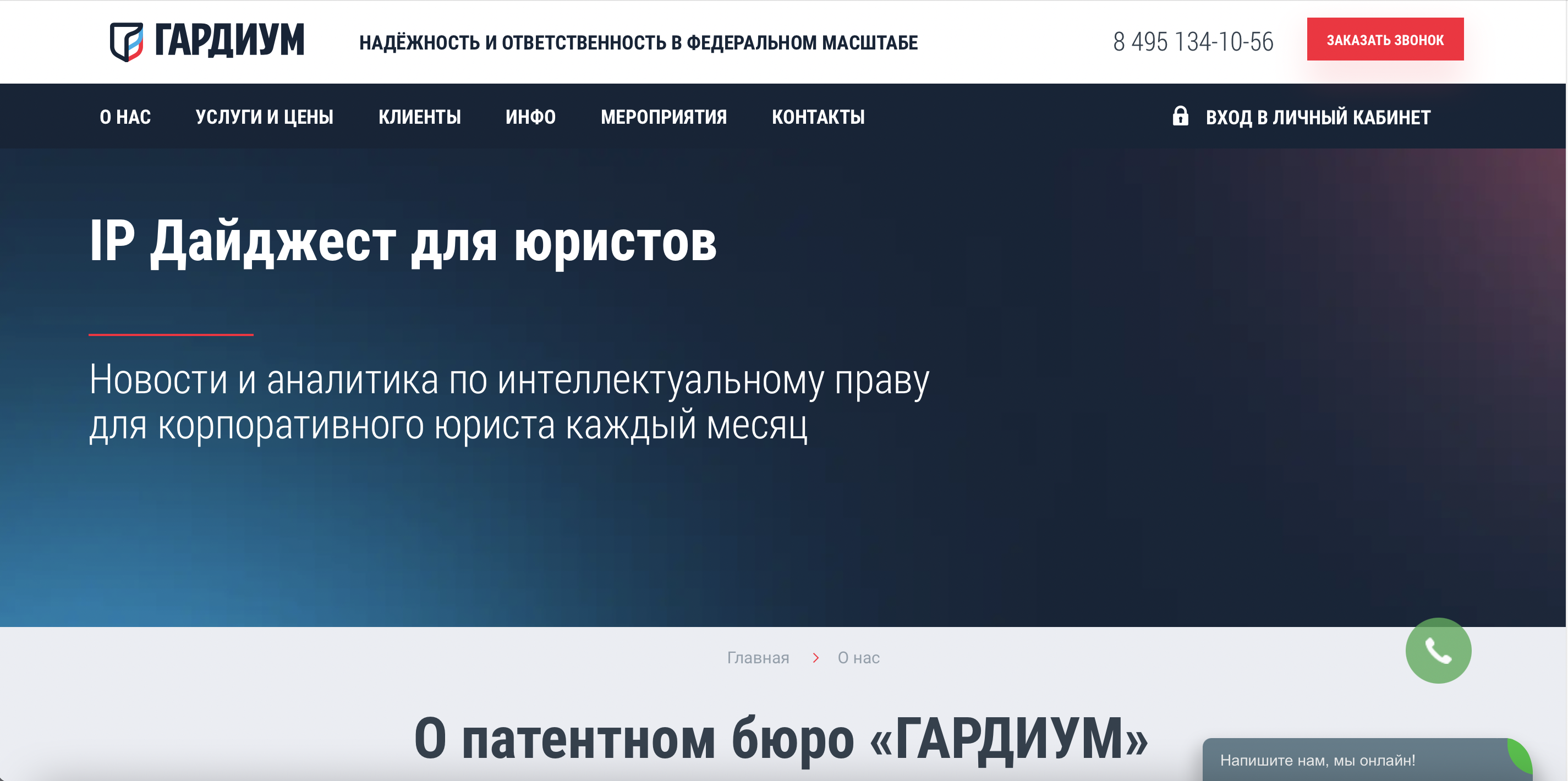Call phone number 8 495 134-10-56
Image resolution: width=1568 pixels, height=781 pixels.
pos(1192,41)
